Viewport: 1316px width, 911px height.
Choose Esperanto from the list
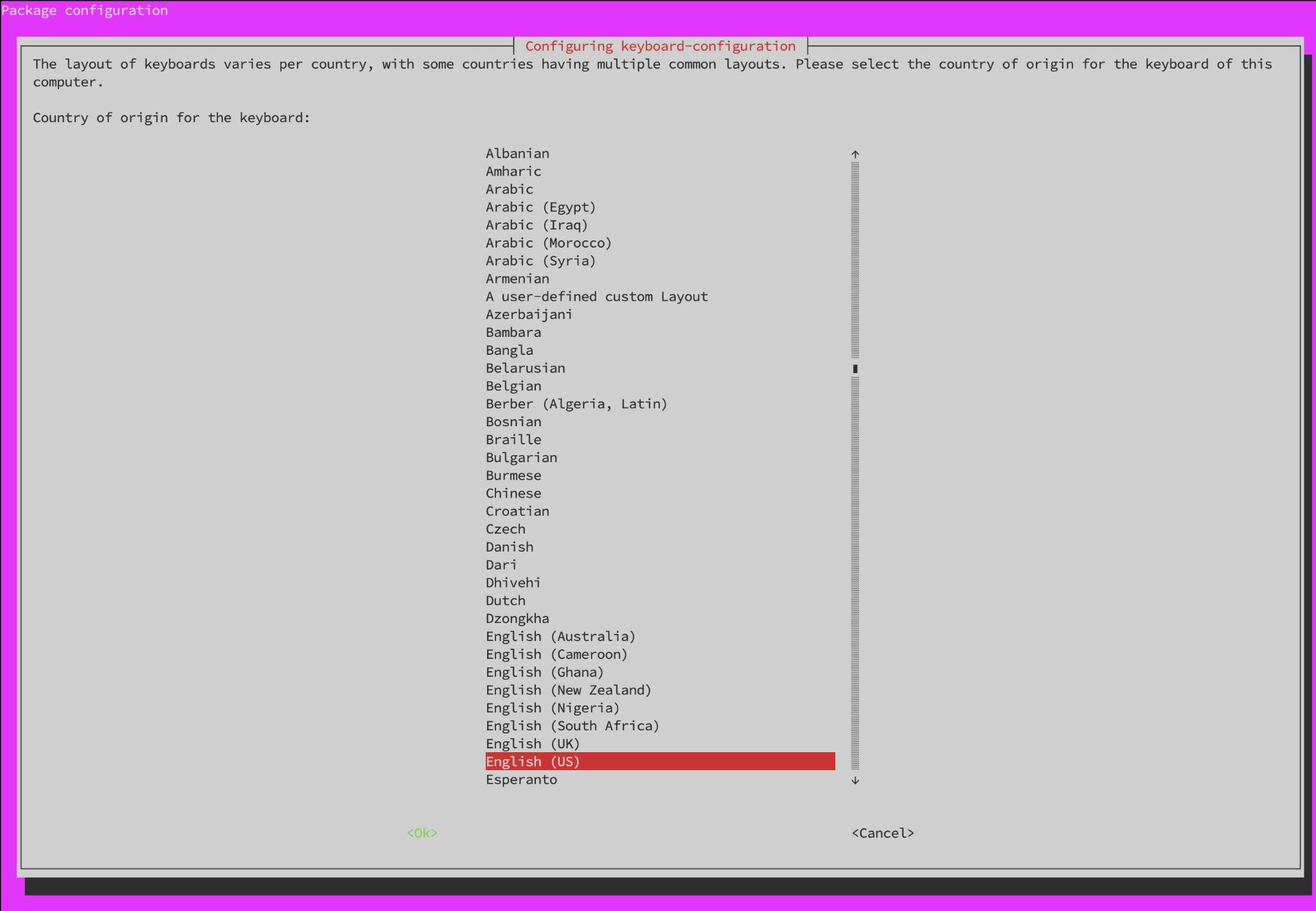[521, 780]
